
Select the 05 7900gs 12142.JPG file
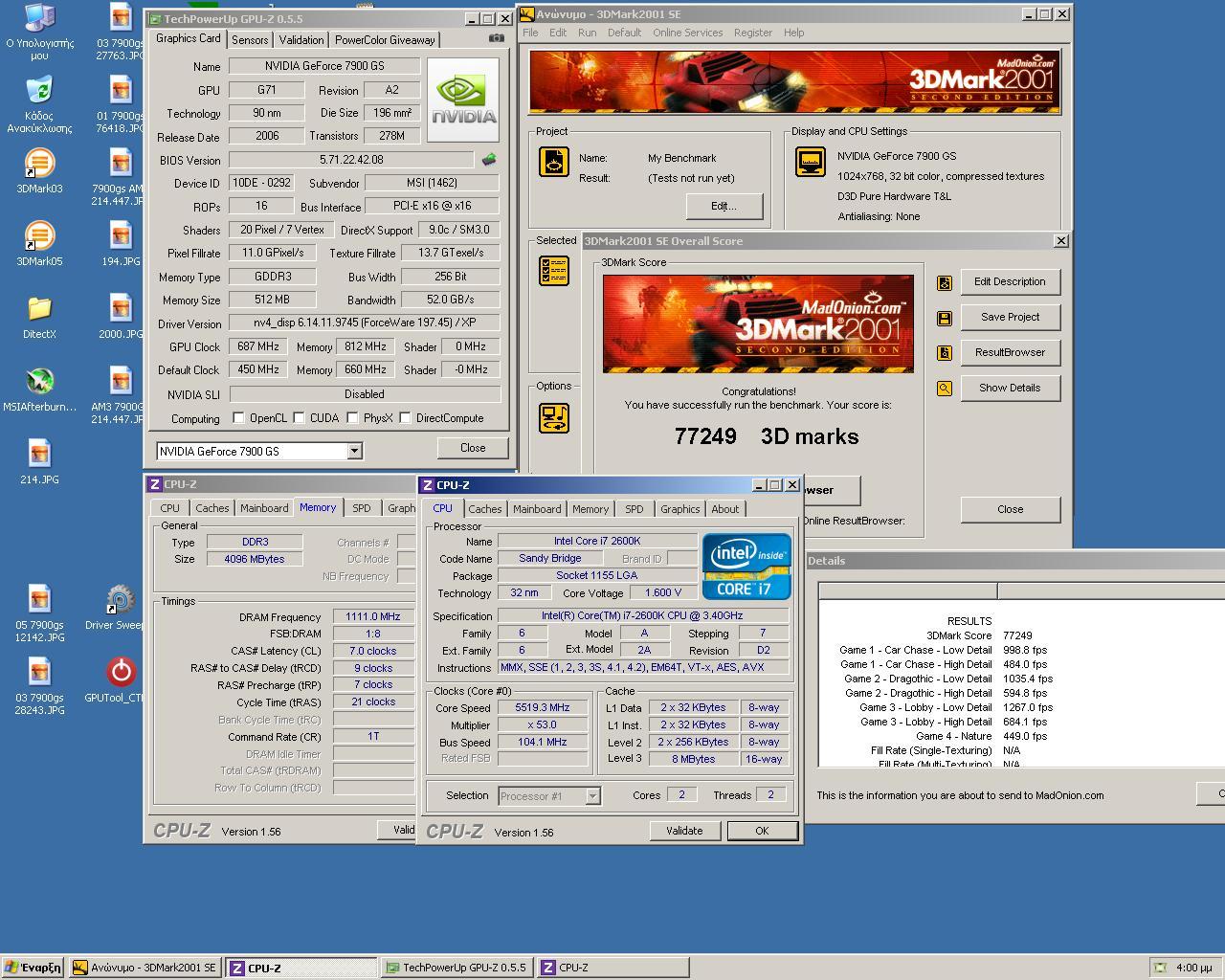(x=39, y=613)
